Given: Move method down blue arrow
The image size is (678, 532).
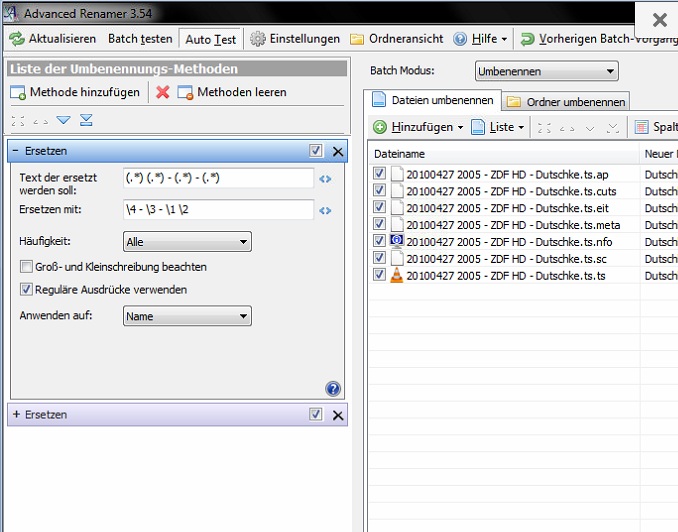Looking at the screenshot, I should pos(63,120).
